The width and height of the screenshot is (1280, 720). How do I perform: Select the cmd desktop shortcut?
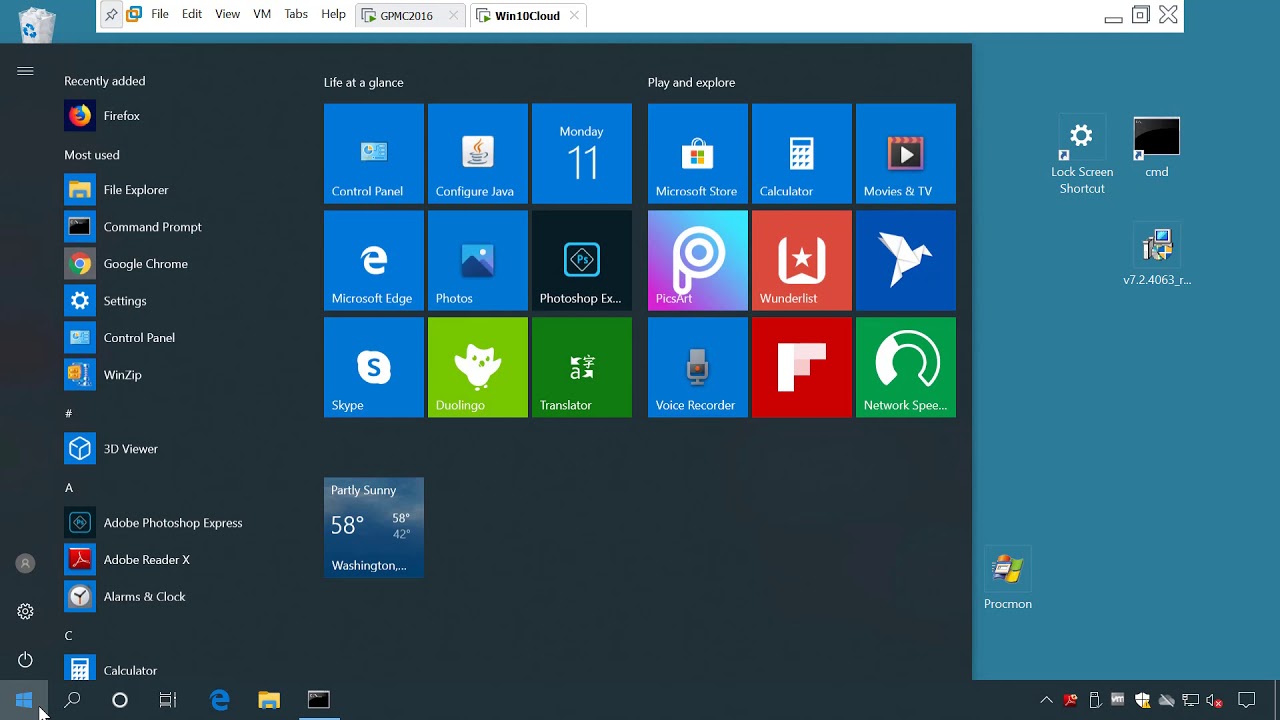tap(1157, 148)
